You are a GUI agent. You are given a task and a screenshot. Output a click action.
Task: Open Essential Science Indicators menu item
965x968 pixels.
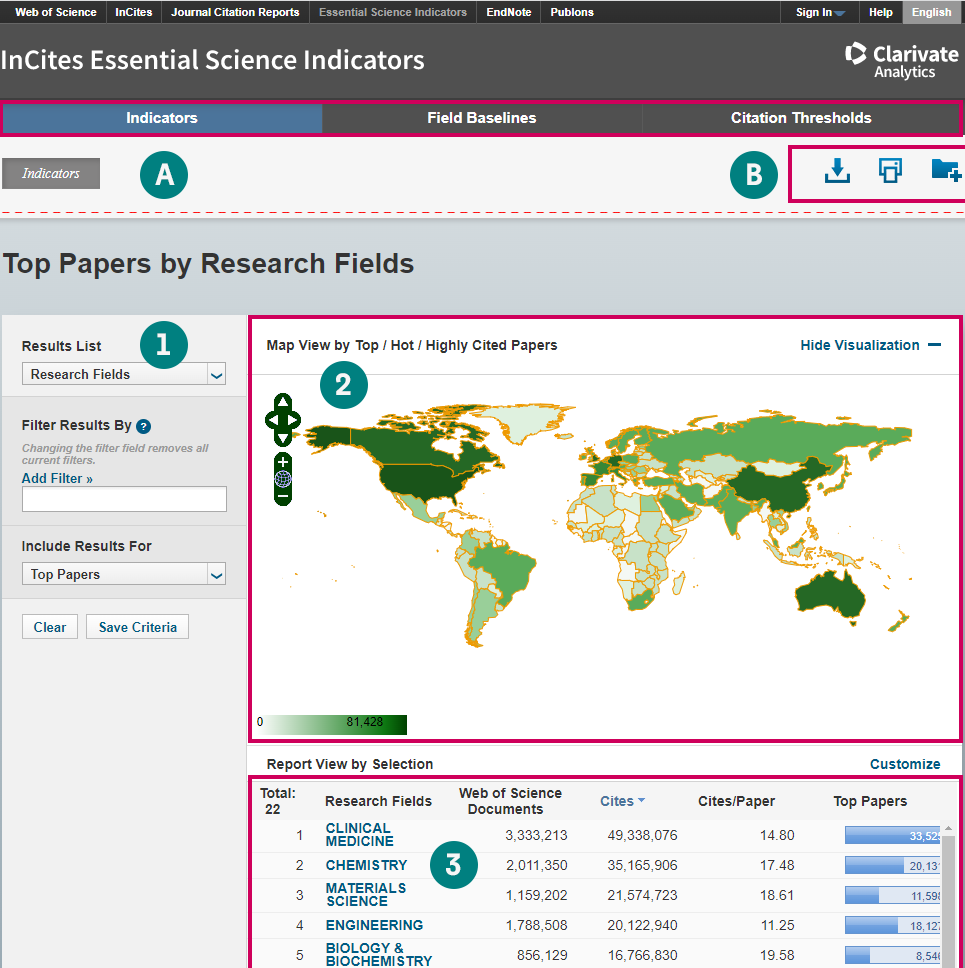click(x=393, y=12)
